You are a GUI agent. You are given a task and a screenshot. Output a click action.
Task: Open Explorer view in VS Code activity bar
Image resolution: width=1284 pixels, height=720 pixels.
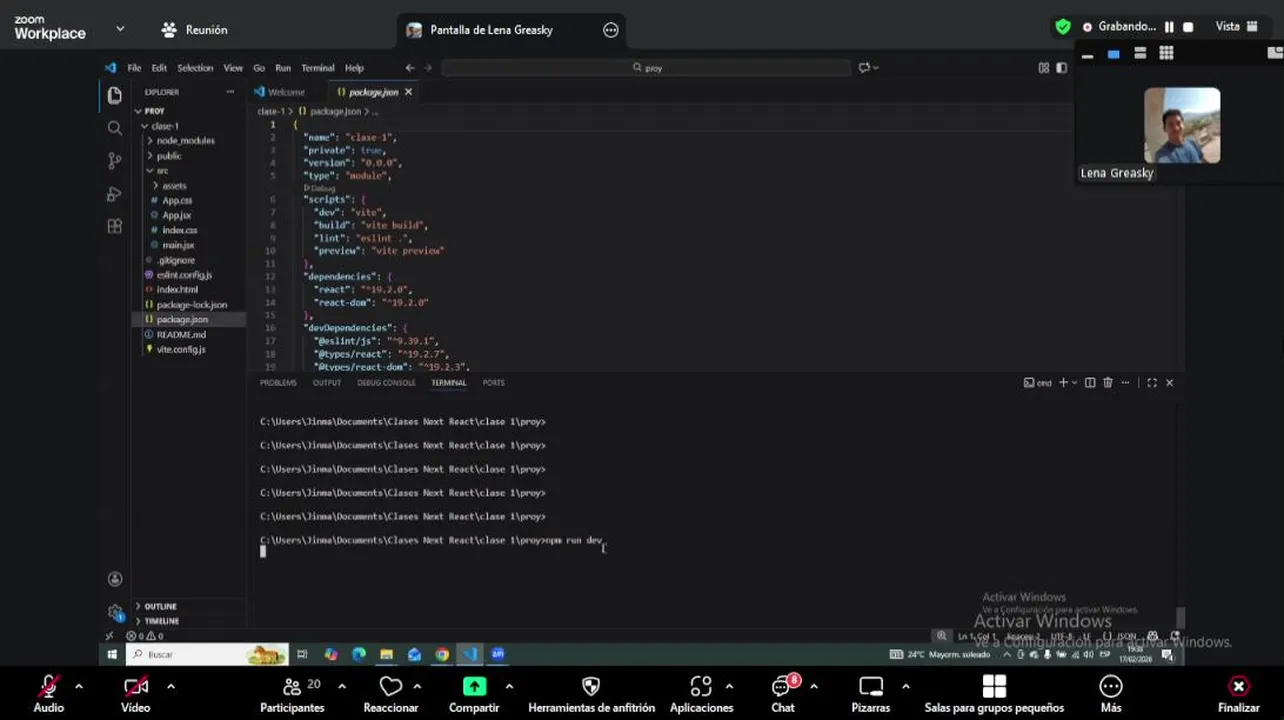click(114, 96)
